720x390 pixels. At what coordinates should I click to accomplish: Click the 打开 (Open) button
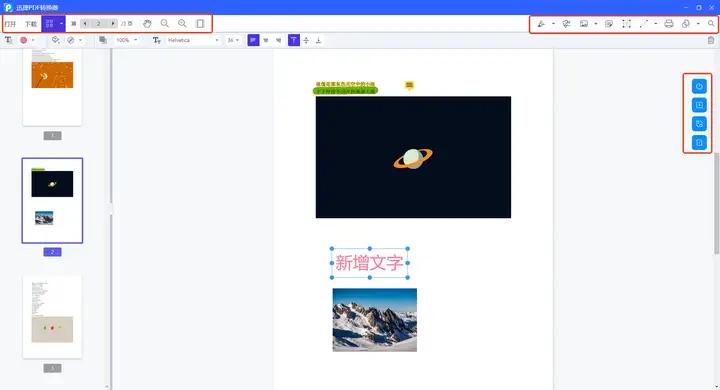click(x=10, y=24)
